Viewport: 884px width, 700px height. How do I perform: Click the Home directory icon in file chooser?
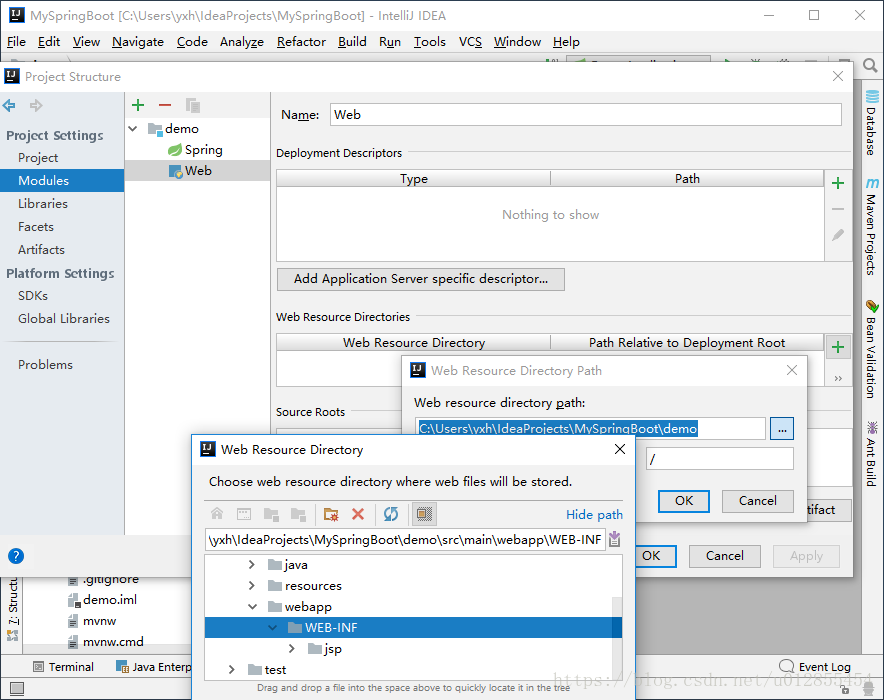217,514
